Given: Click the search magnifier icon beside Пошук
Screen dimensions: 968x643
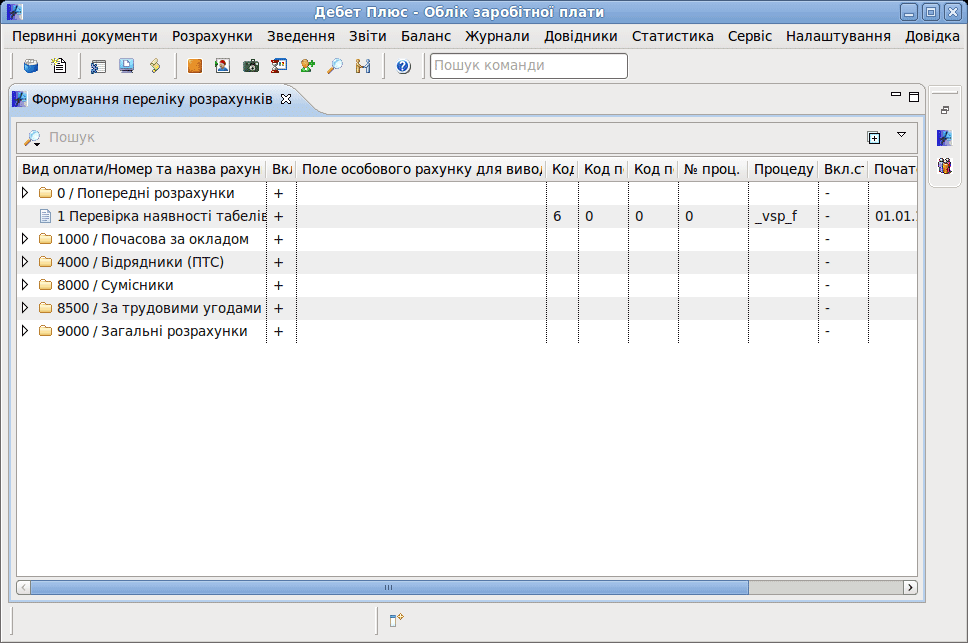Looking at the screenshot, I should 33,138.
